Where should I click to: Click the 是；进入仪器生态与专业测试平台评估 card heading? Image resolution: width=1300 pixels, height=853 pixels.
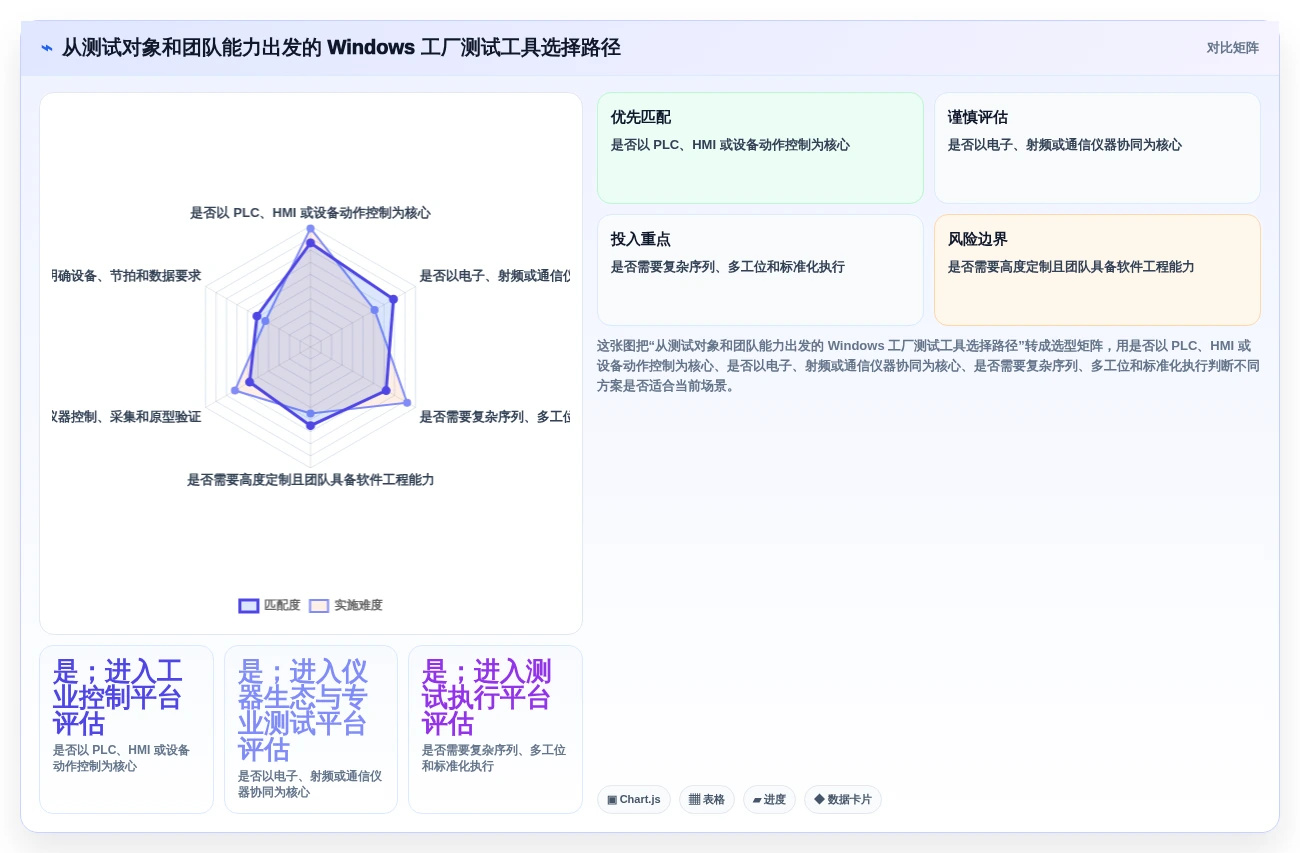[303, 710]
